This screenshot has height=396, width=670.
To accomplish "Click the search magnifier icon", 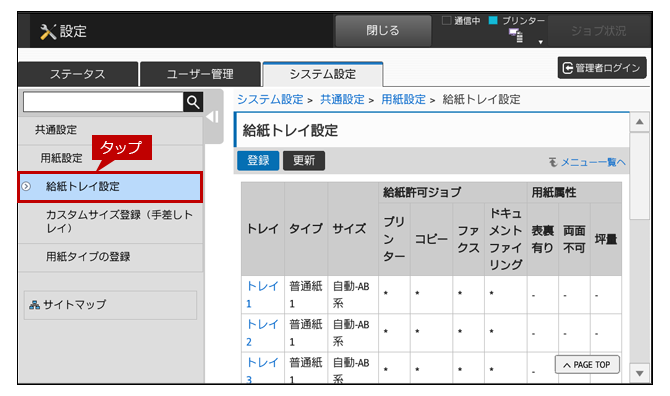I will pyautogui.click(x=193, y=102).
